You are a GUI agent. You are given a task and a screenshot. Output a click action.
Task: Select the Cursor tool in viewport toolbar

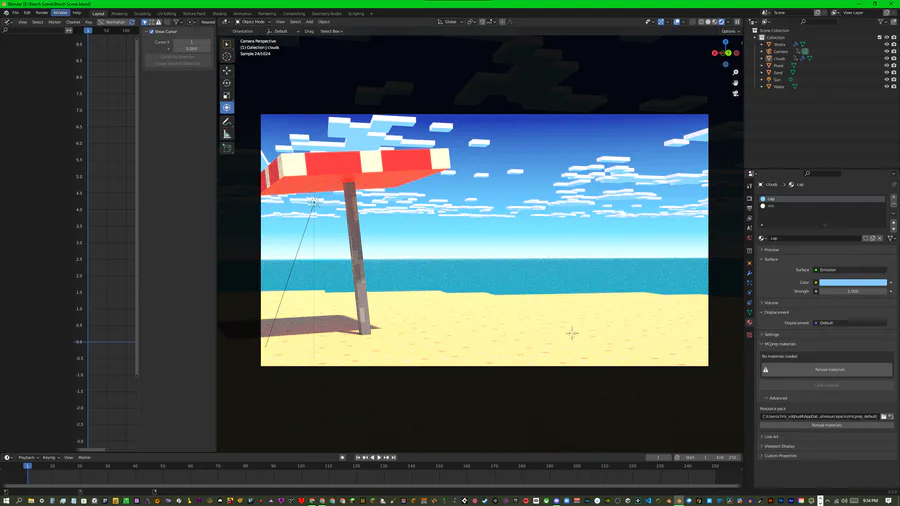tap(227, 56)
